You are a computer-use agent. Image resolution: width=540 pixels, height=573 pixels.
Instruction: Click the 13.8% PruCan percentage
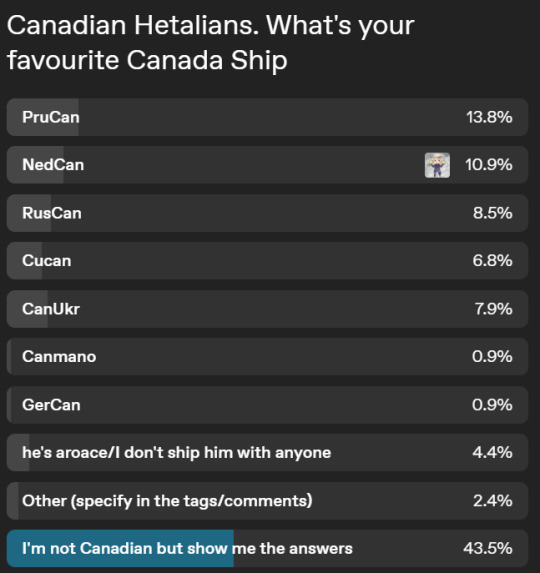coord(489,117)
